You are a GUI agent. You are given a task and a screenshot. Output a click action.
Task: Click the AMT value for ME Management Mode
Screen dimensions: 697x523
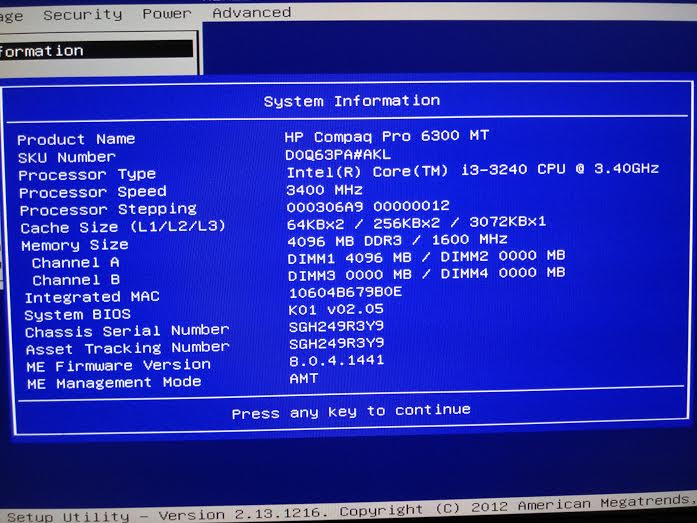click(x=304, y=378)
